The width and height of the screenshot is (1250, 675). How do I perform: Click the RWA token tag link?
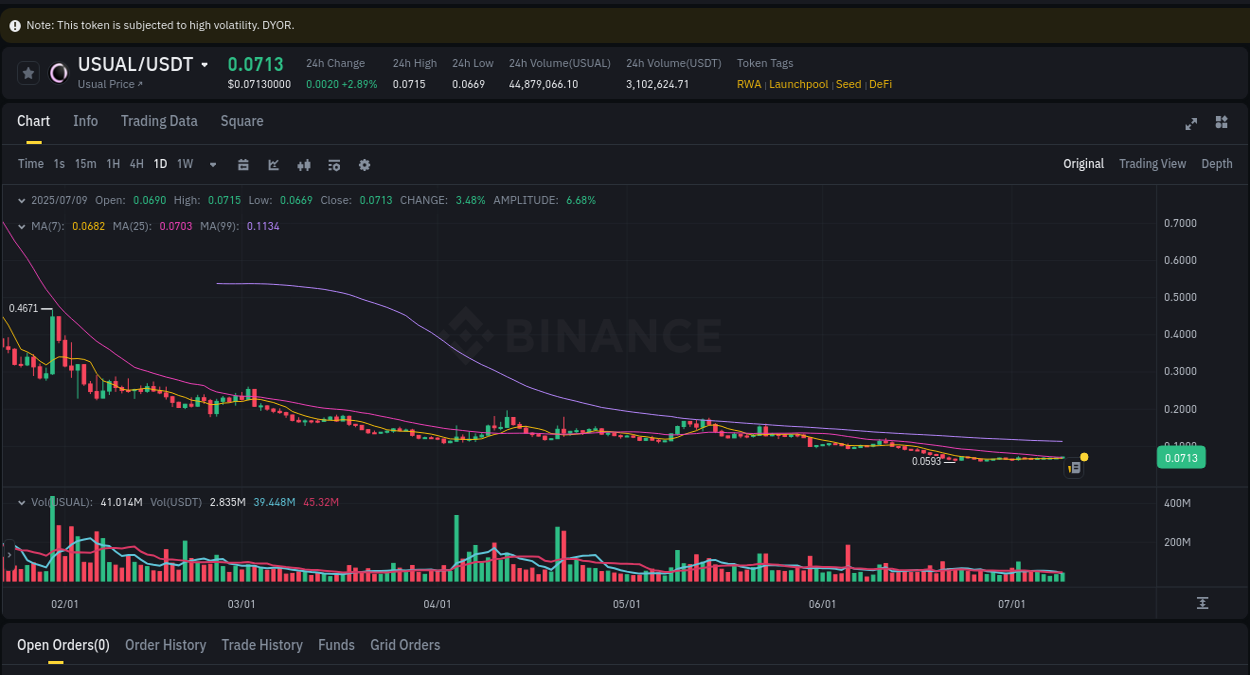[x=749, y=84]
